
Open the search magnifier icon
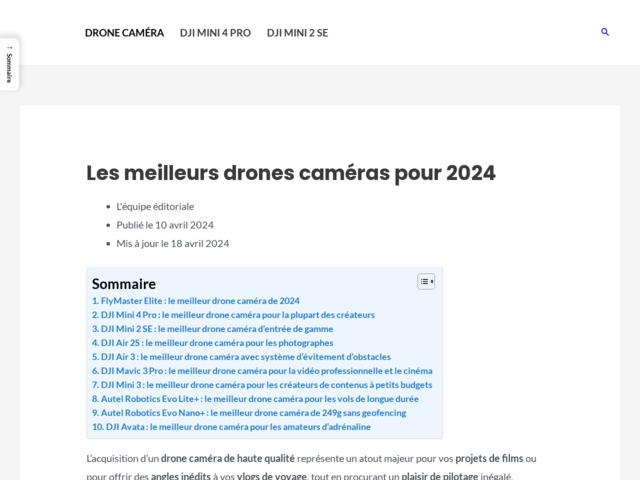(605, 32)
